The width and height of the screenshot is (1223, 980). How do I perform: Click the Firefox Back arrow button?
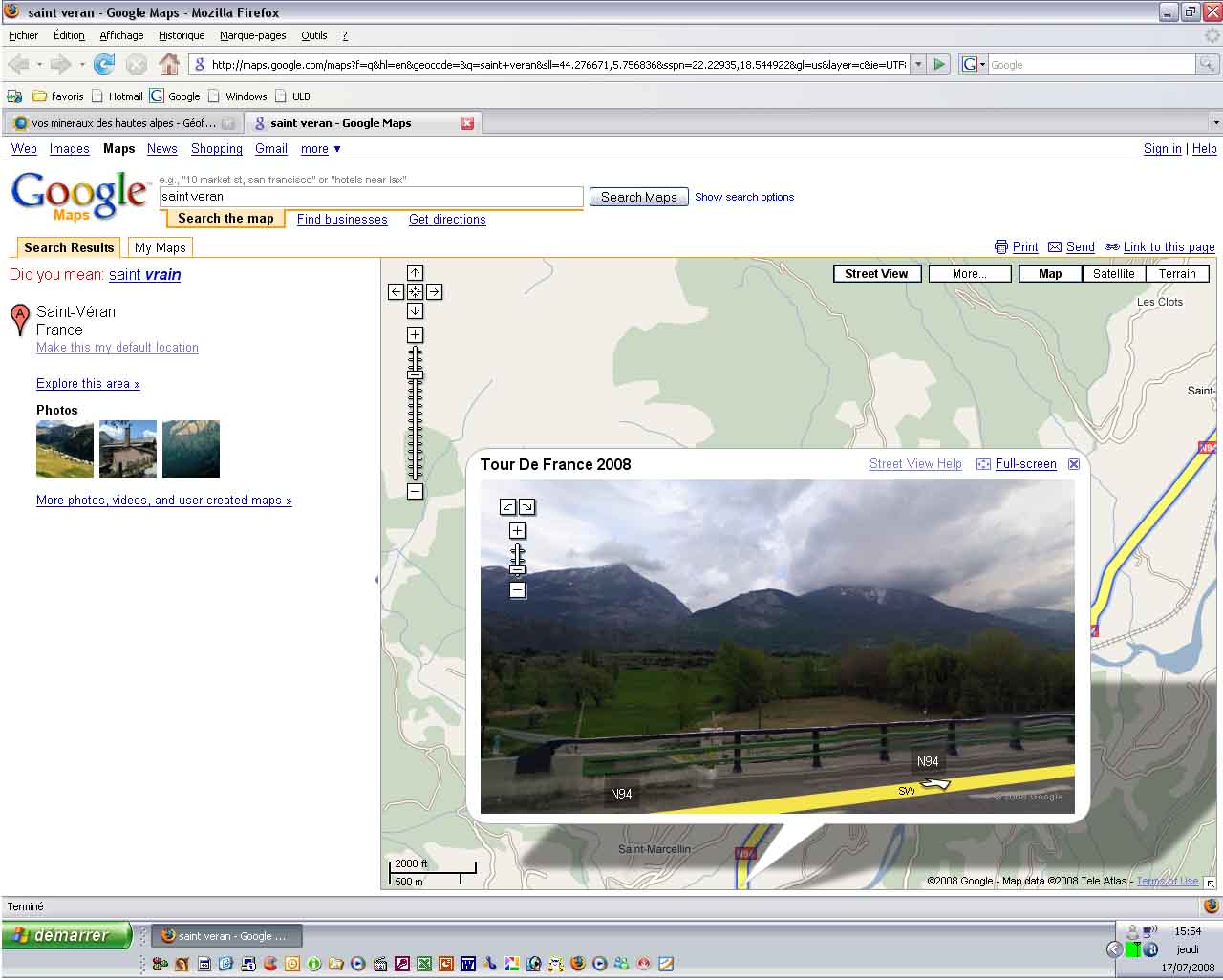click(17, 64)
